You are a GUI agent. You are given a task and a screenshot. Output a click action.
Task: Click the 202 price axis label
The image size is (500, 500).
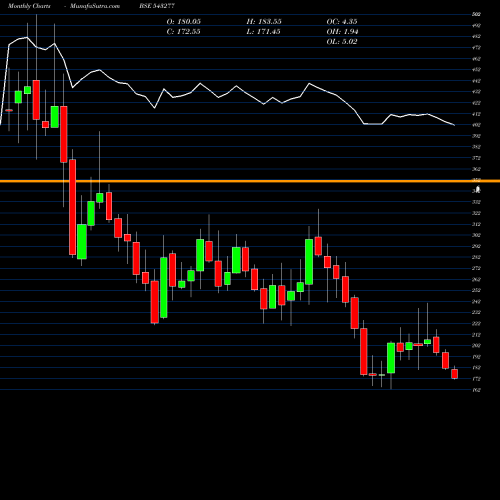[x=476, y=346]
